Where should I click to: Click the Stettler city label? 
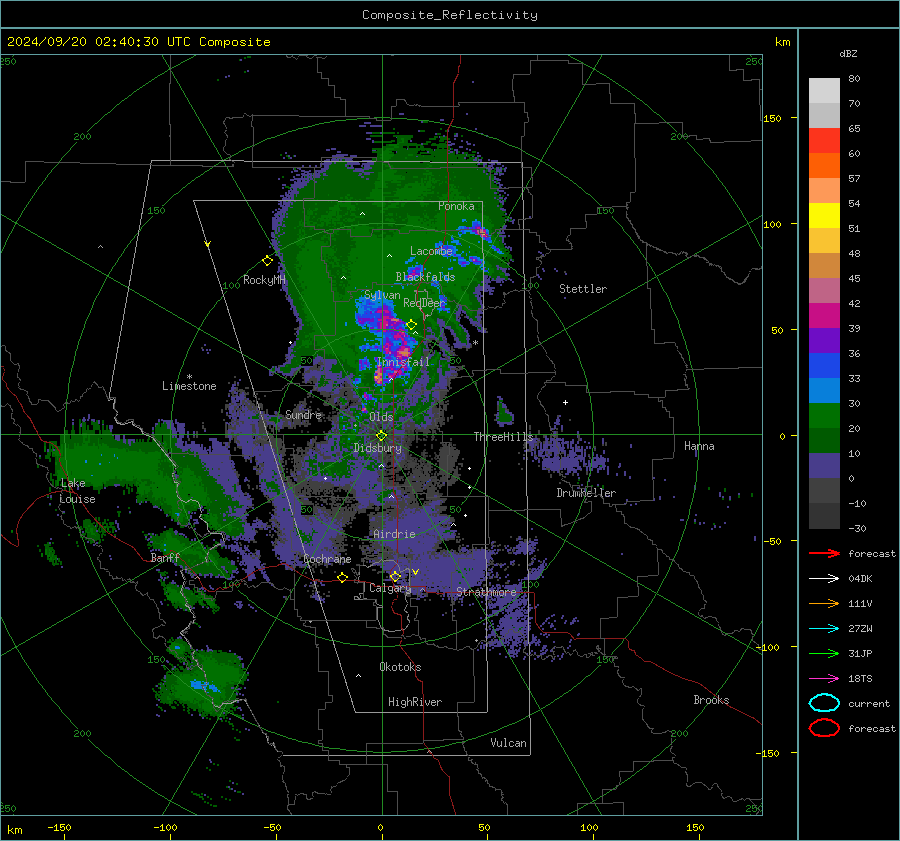click(x=583, y=289)
